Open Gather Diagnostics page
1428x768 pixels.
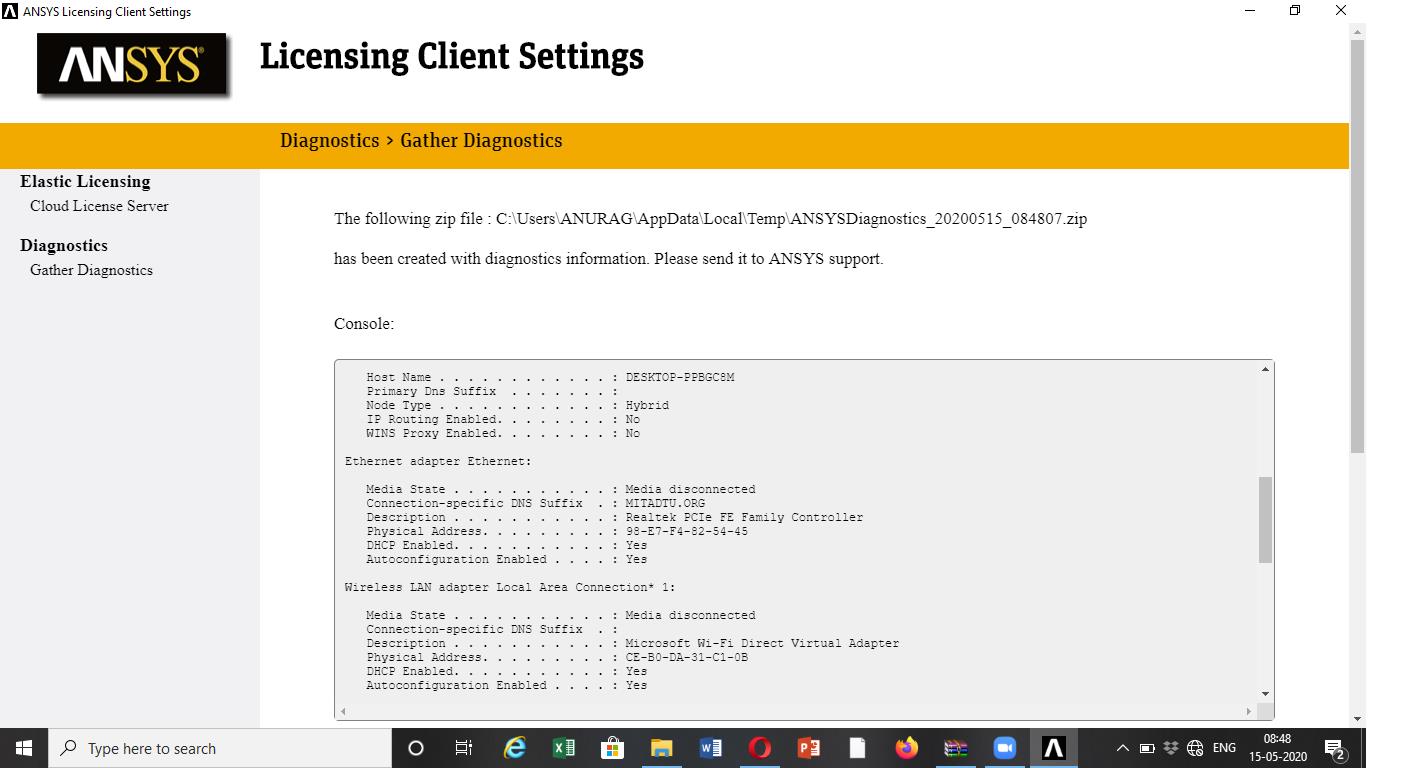pos(91,270)
